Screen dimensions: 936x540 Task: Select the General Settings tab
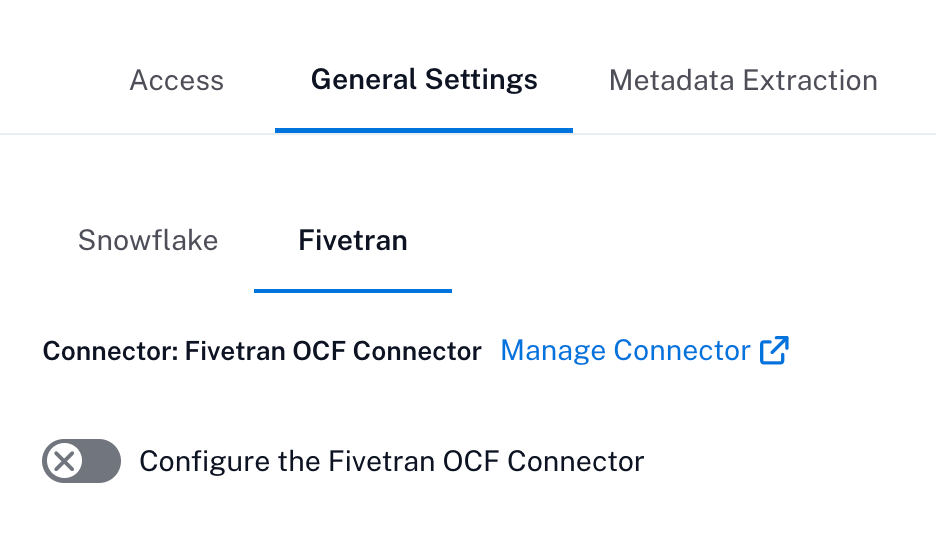tap(424, 81)
